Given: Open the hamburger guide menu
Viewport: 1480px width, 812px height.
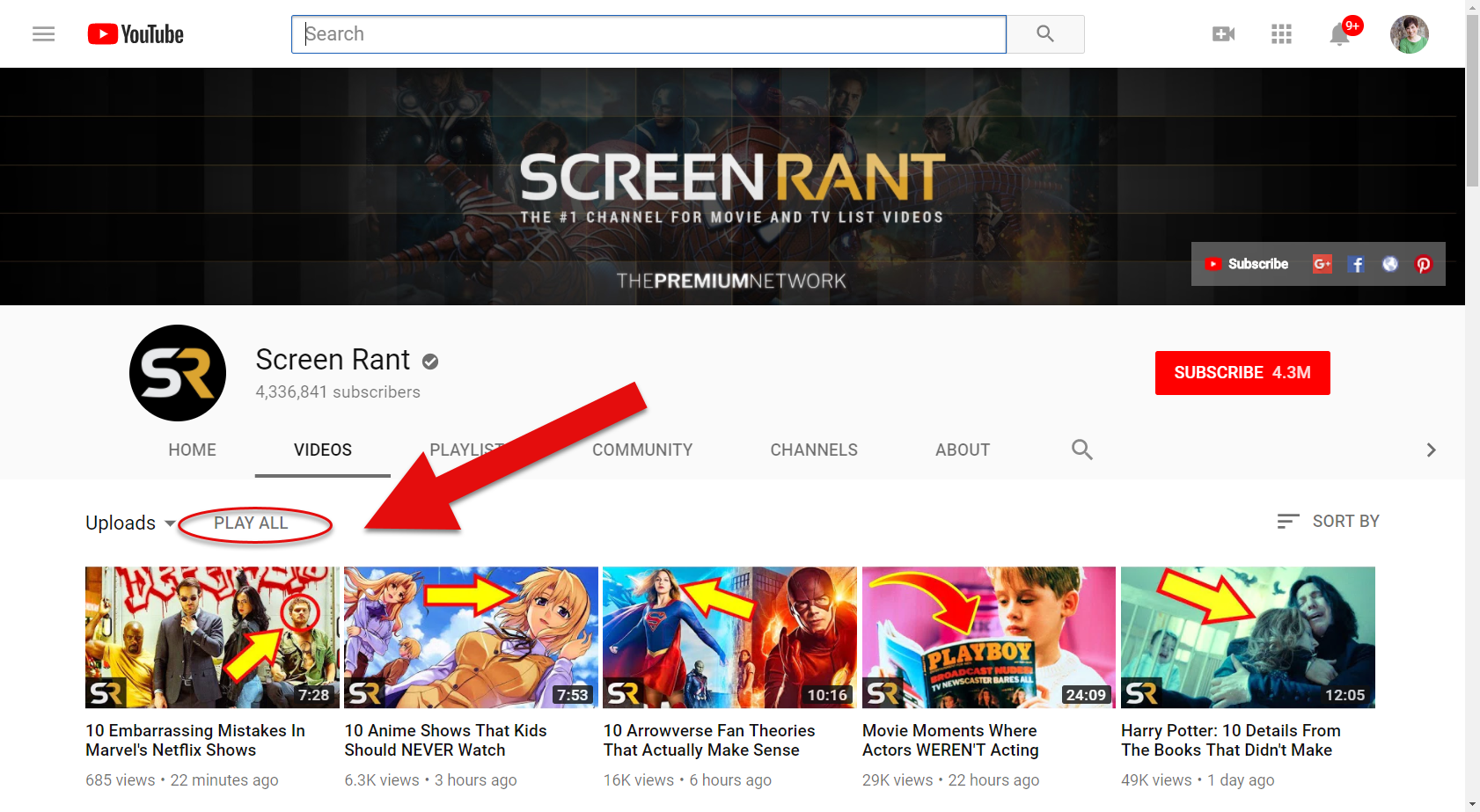Looking at the screenshot, I should tap(43, 33).
